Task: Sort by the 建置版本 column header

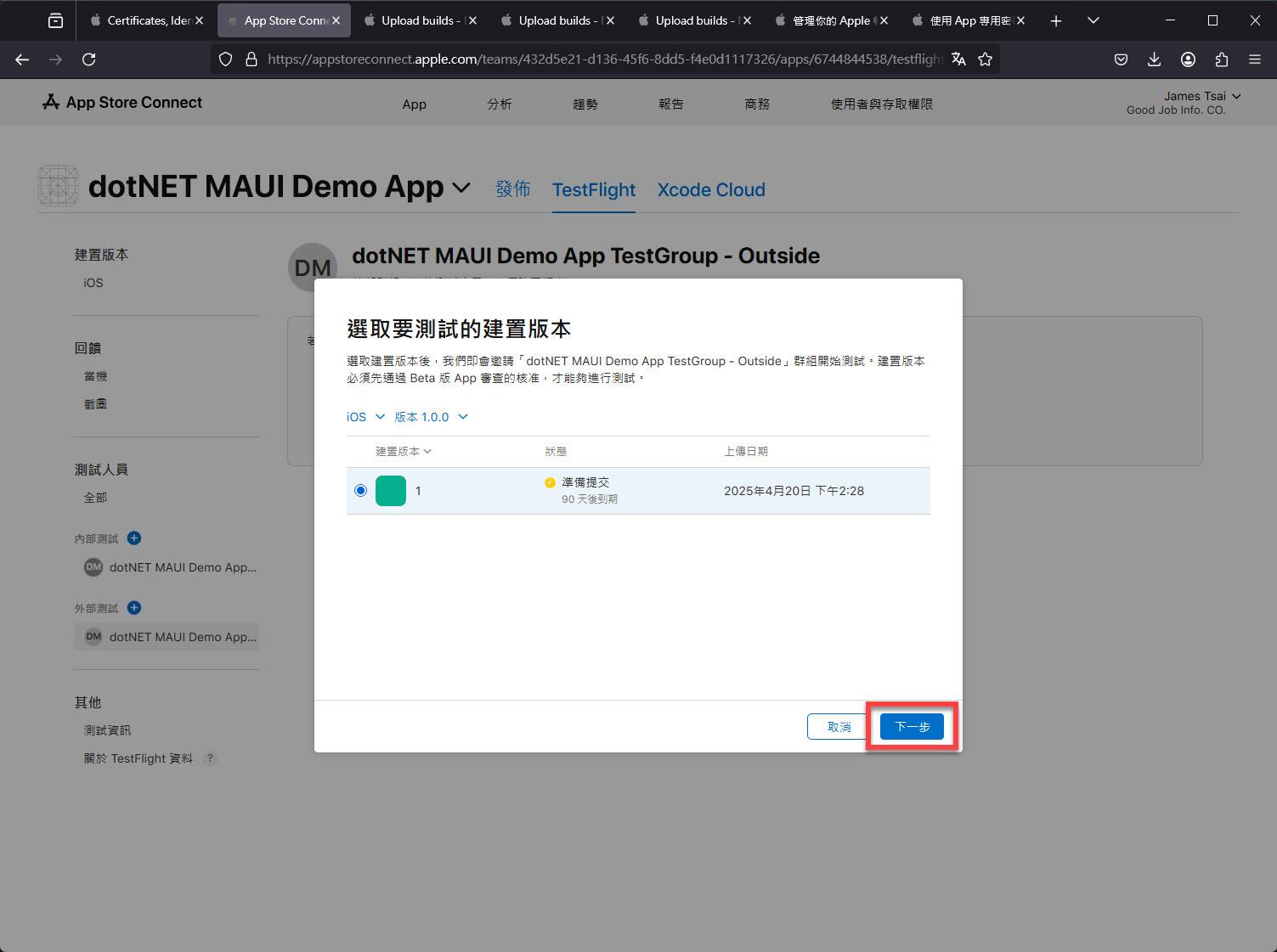Action: [404, 452]
